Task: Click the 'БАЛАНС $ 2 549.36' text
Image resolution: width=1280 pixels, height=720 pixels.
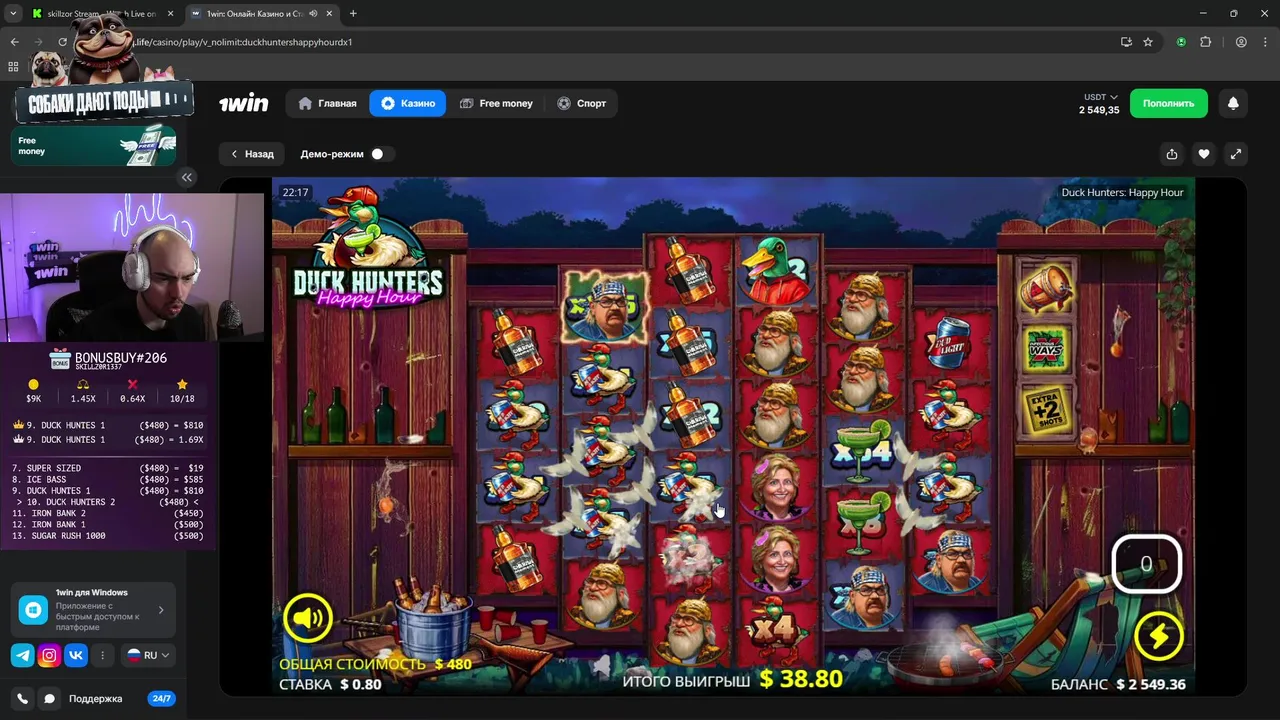Action: coord(1118,685)
